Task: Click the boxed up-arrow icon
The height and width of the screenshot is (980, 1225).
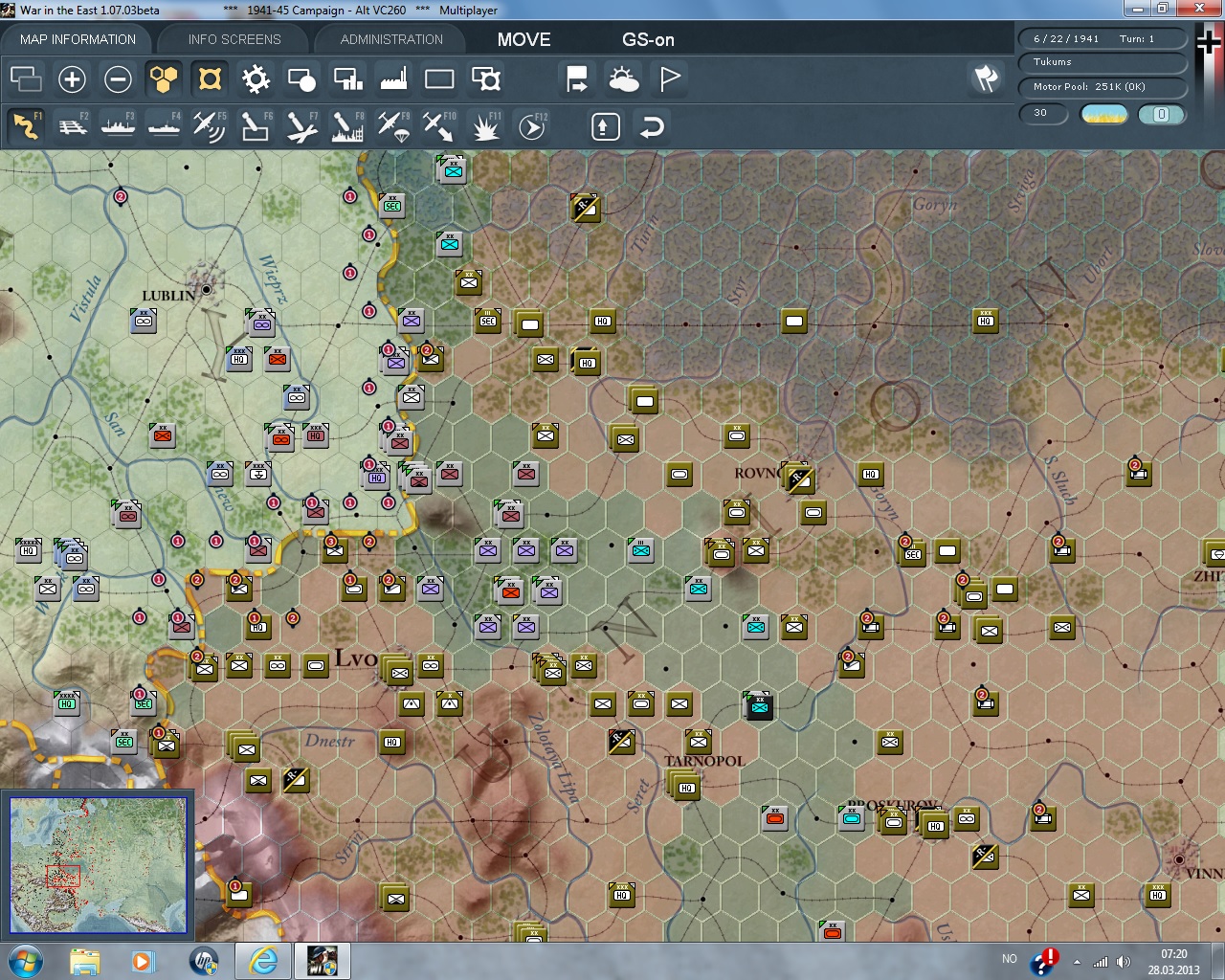Action: point(605,125)
